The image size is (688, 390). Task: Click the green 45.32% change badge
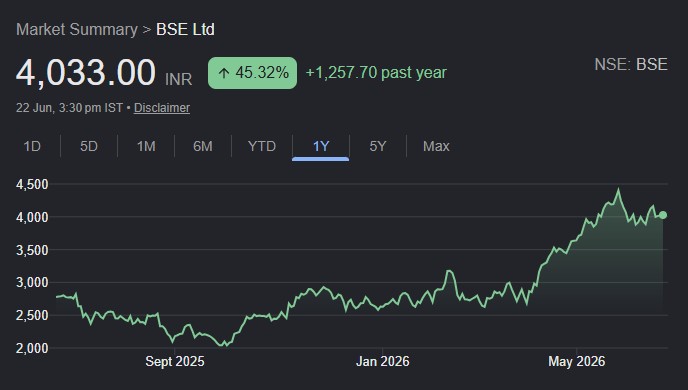click(x=252, y=73)
